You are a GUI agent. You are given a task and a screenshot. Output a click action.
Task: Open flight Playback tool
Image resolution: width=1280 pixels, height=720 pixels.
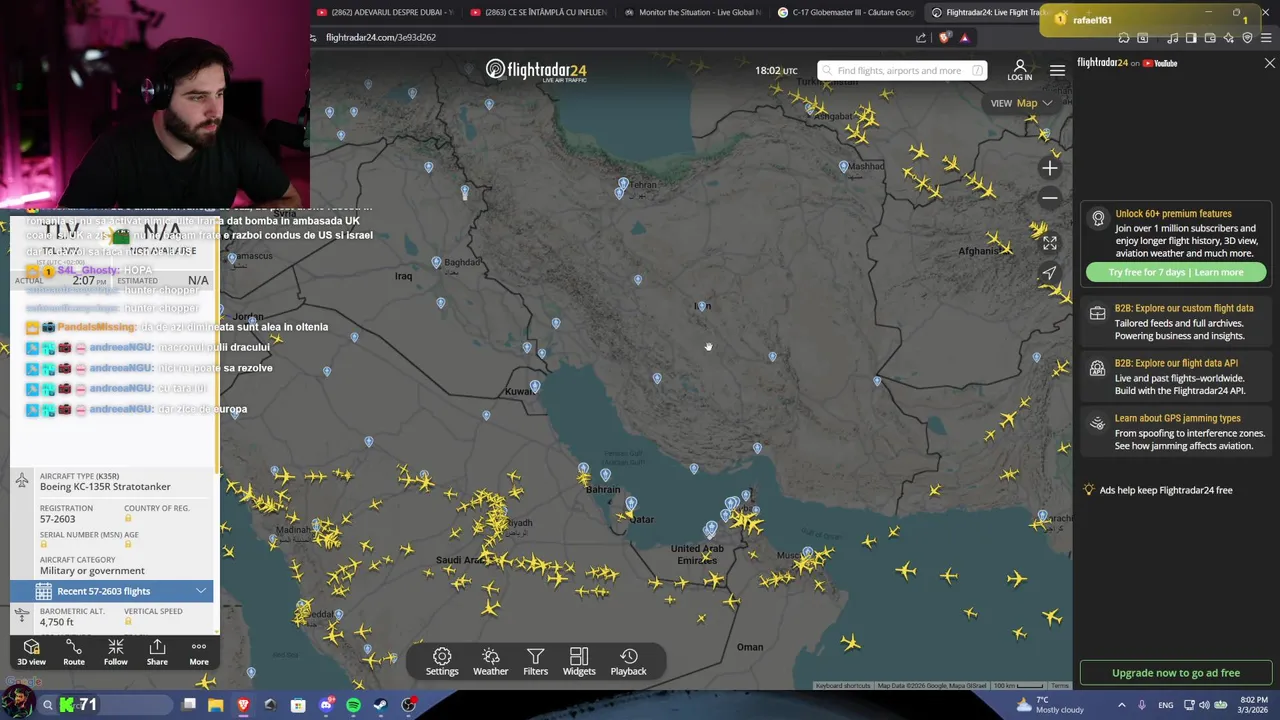628,661
